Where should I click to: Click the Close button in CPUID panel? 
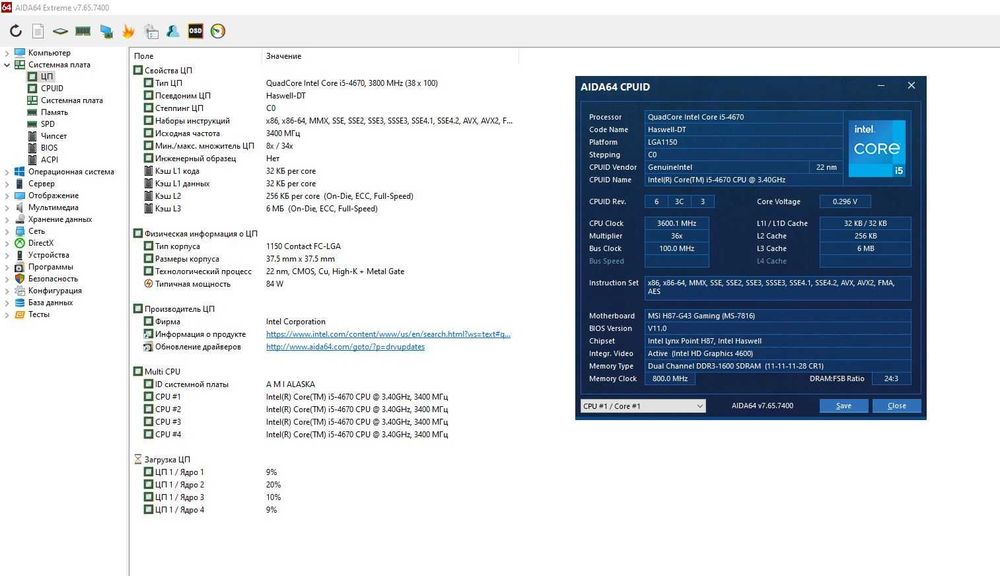click(x=897, y=406)
